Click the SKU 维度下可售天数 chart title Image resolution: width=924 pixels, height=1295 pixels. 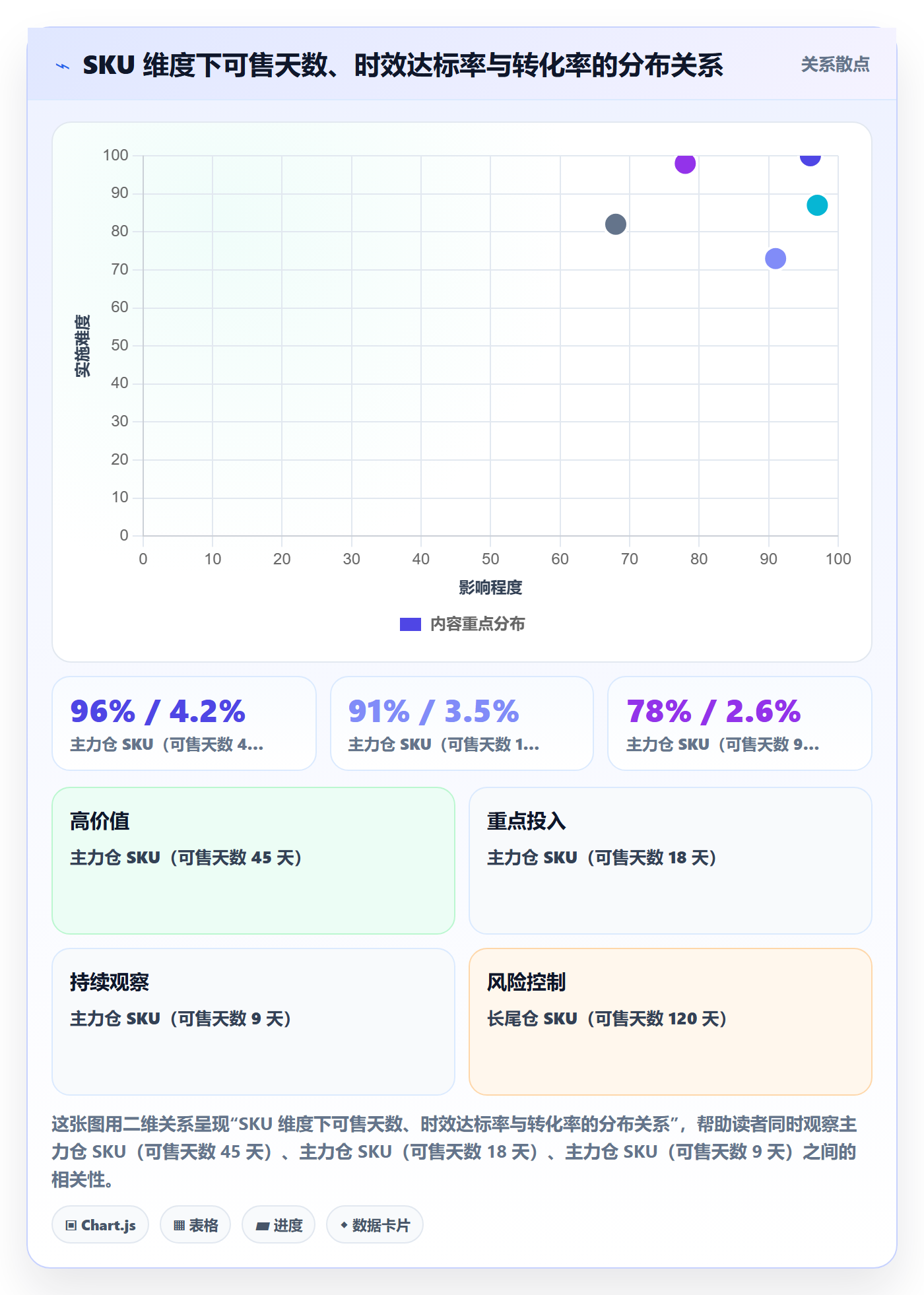tap(403, 65)
